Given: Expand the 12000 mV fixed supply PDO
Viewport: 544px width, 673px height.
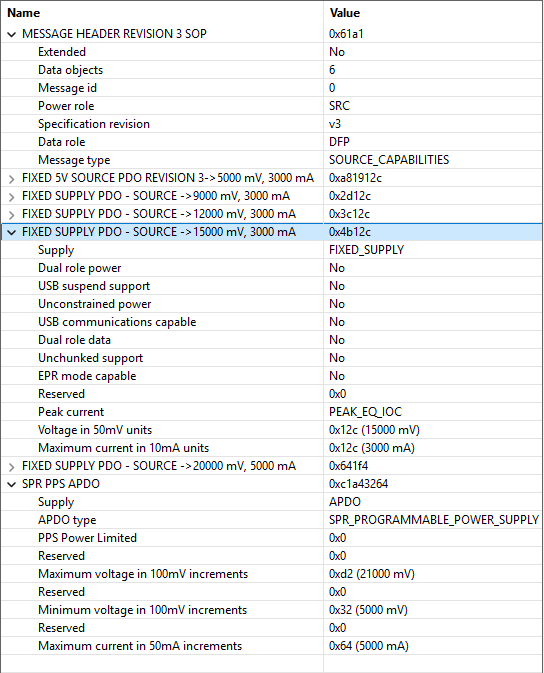Looking at the screenshot, I should pos(12,215).
